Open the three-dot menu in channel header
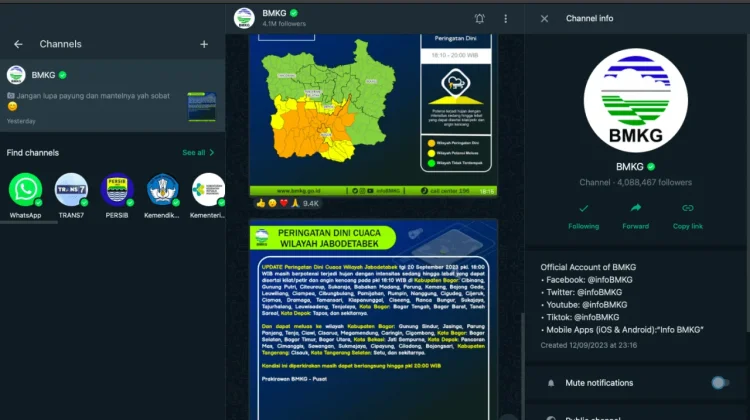The width and height of the screenshot is (750, 420). (x=506, y=19)
